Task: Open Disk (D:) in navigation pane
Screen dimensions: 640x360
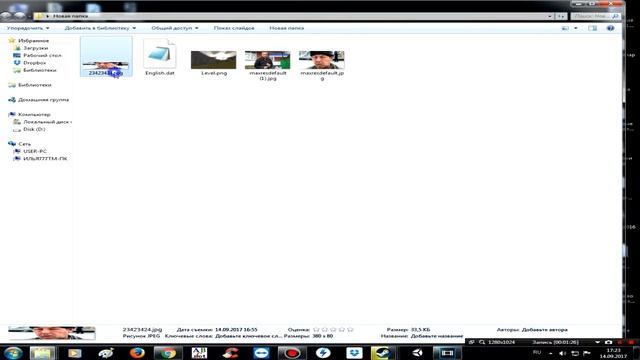Action: coord(34,129)
